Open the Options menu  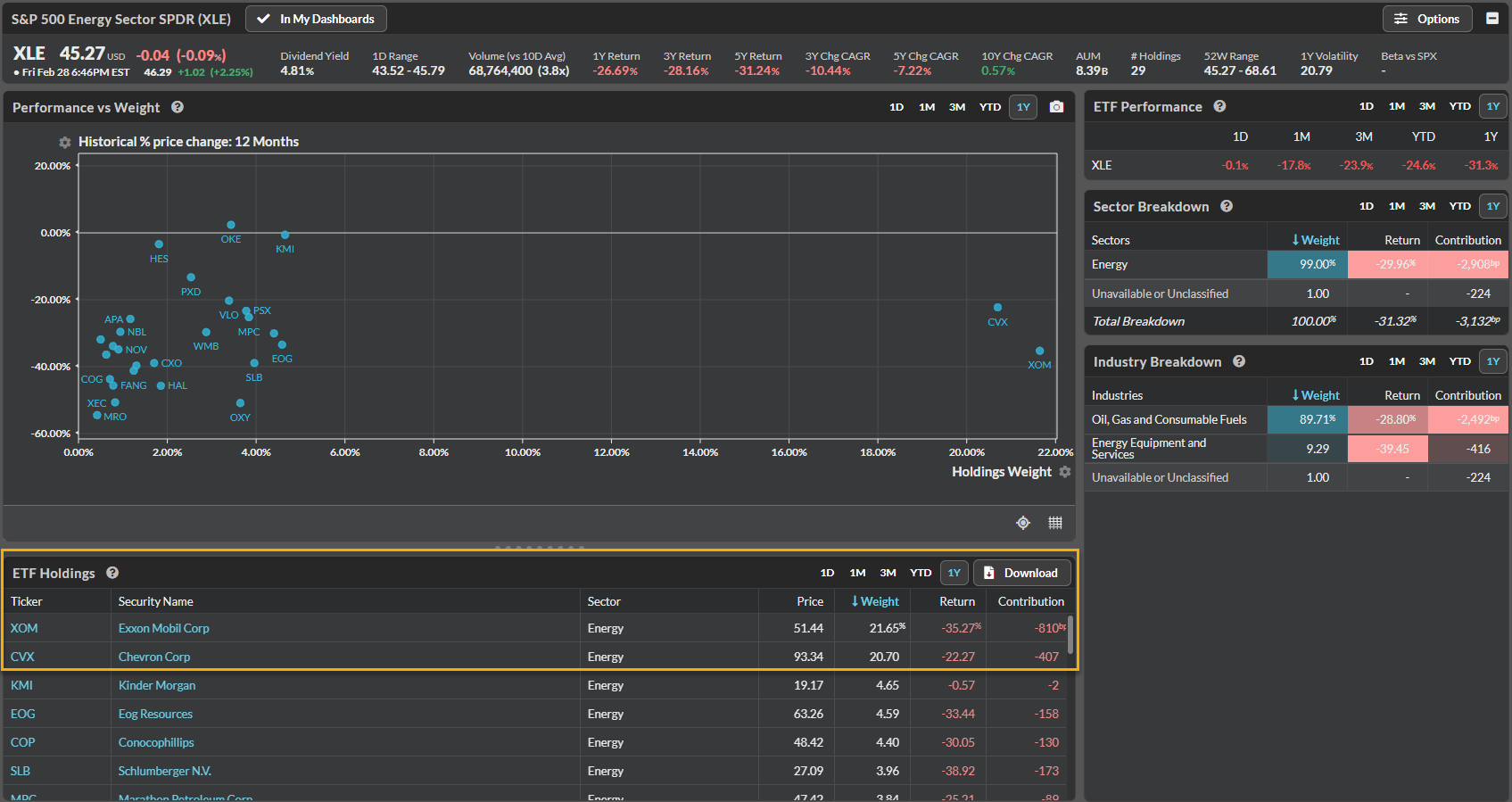1427,19
